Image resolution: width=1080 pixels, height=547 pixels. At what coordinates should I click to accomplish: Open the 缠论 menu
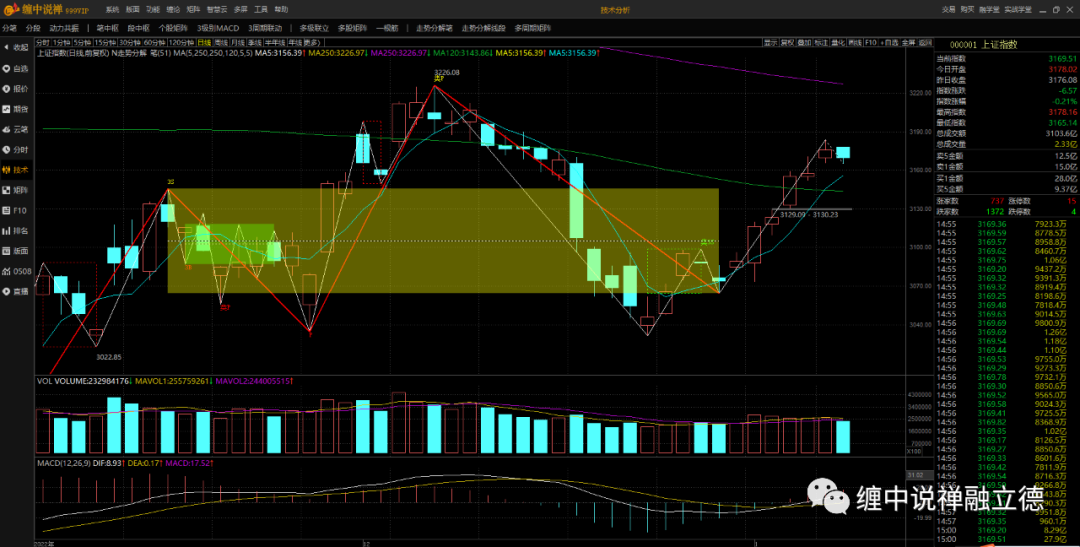coord(173,10)
